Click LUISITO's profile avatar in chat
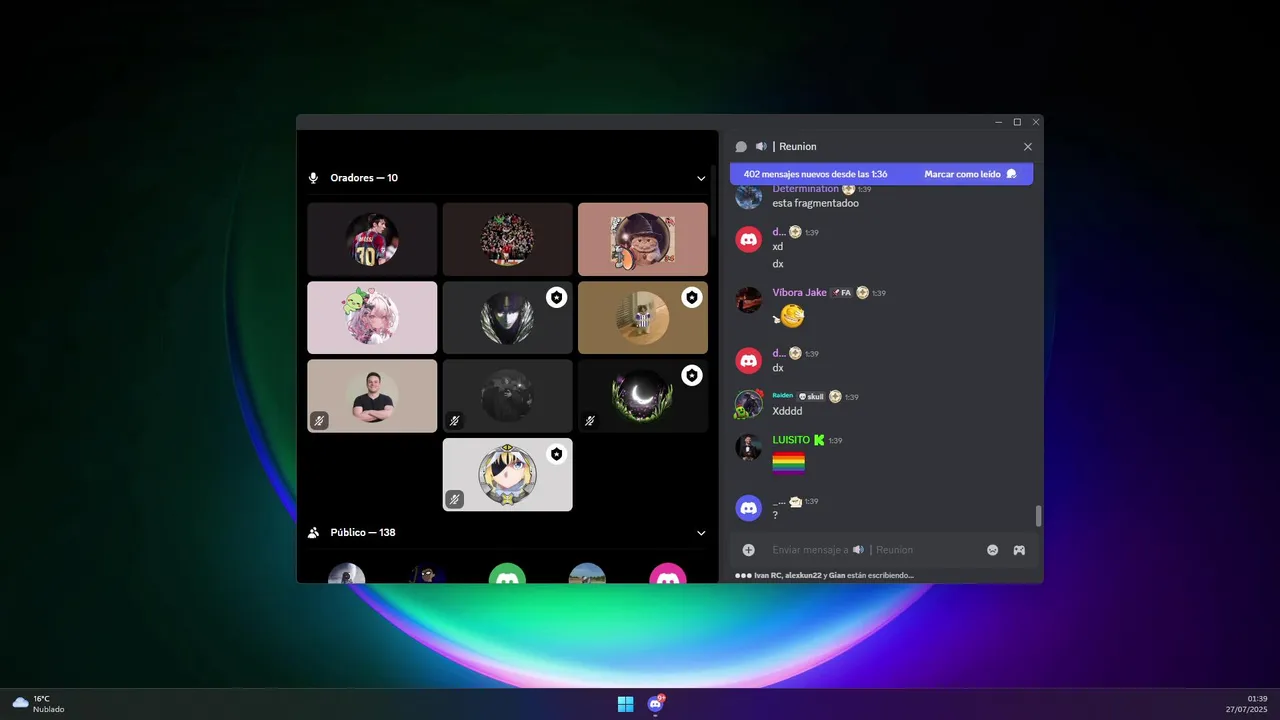 tap(749, 447)
